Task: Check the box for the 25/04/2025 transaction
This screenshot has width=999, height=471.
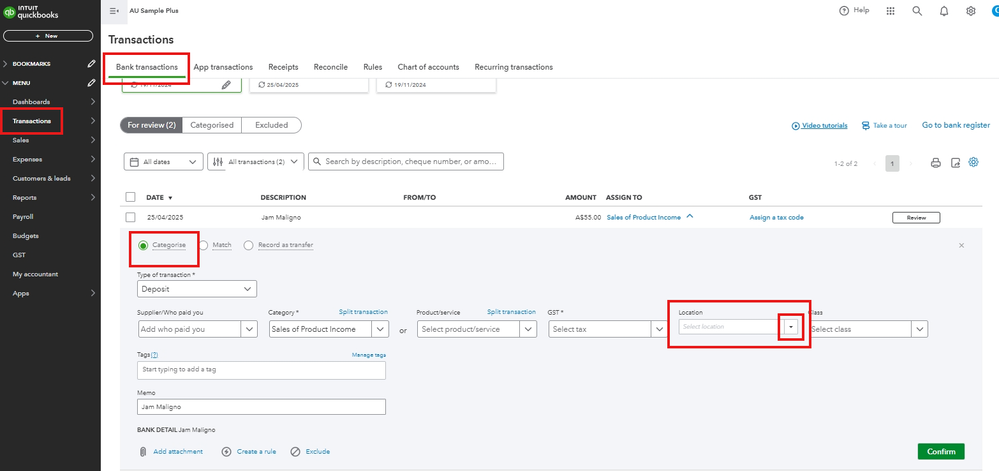Action: pos(131,217)
